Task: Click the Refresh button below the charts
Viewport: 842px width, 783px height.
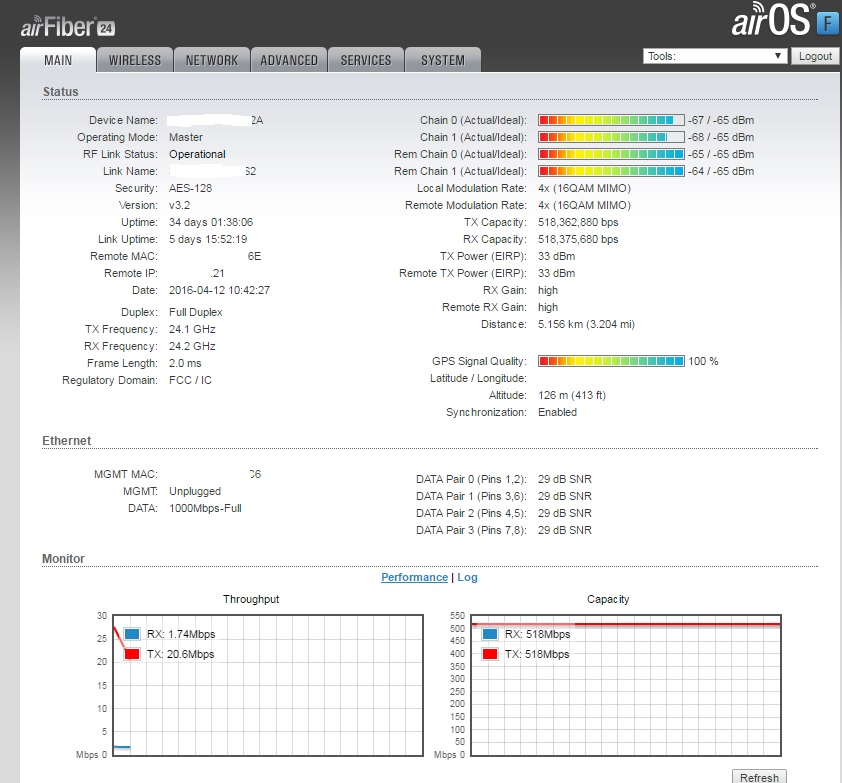Action: click(x=759, y=777)
